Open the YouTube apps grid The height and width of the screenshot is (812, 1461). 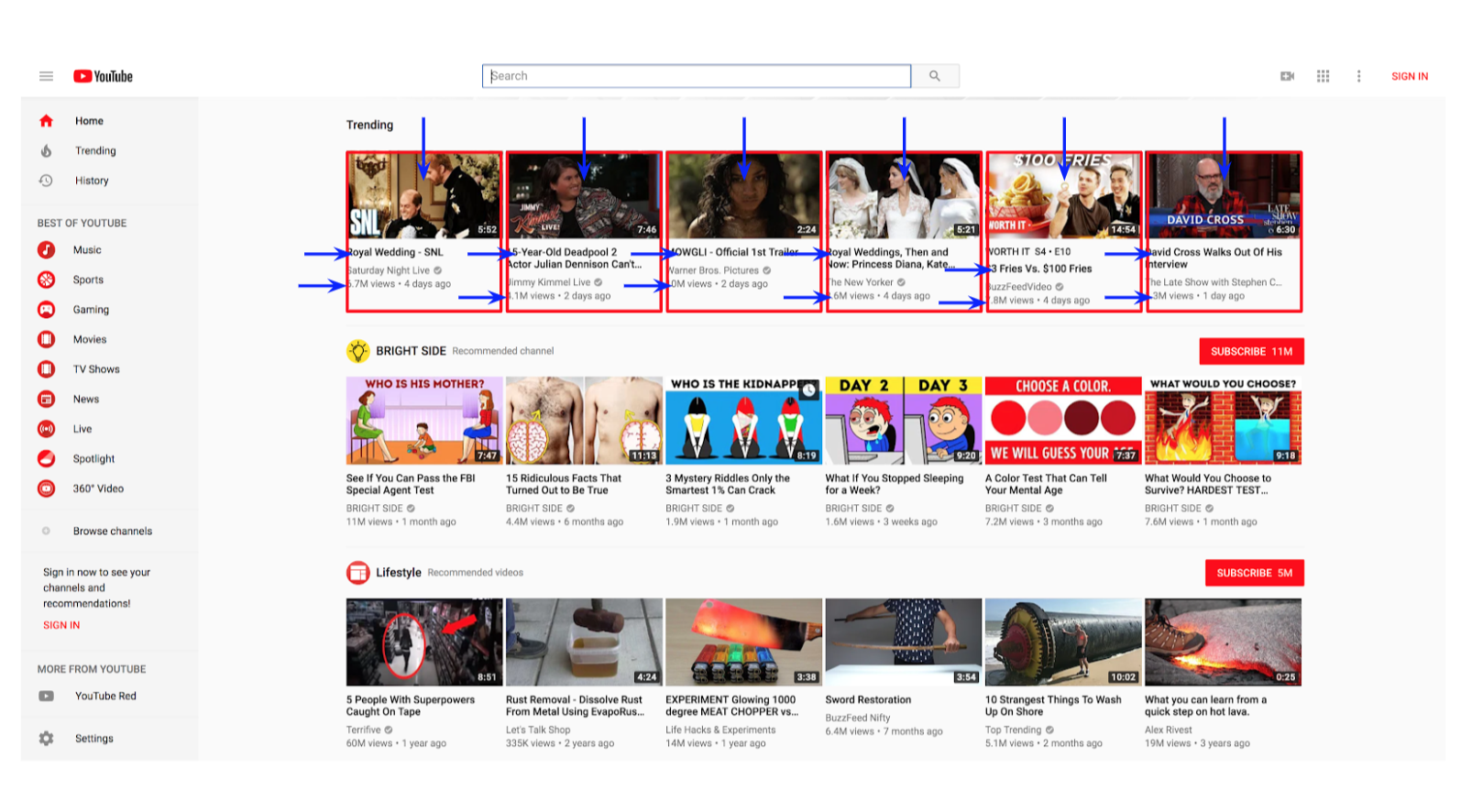click(1323, 76)
